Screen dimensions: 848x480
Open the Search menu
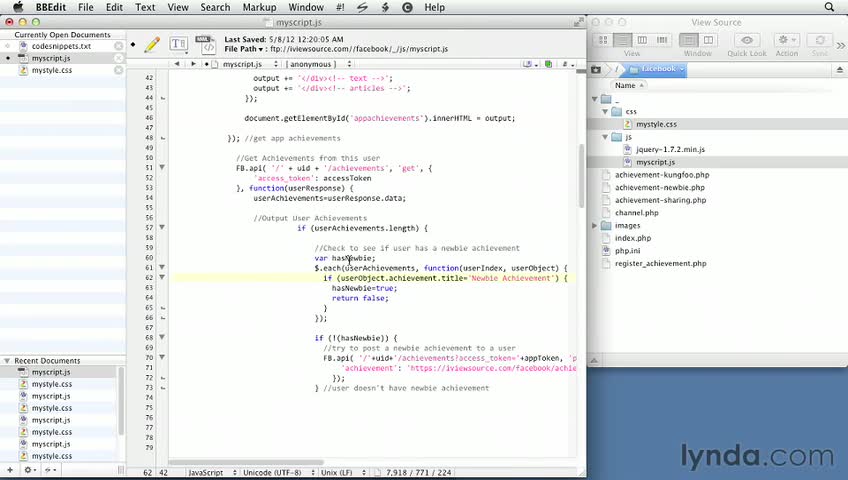(x=215, y=8)
